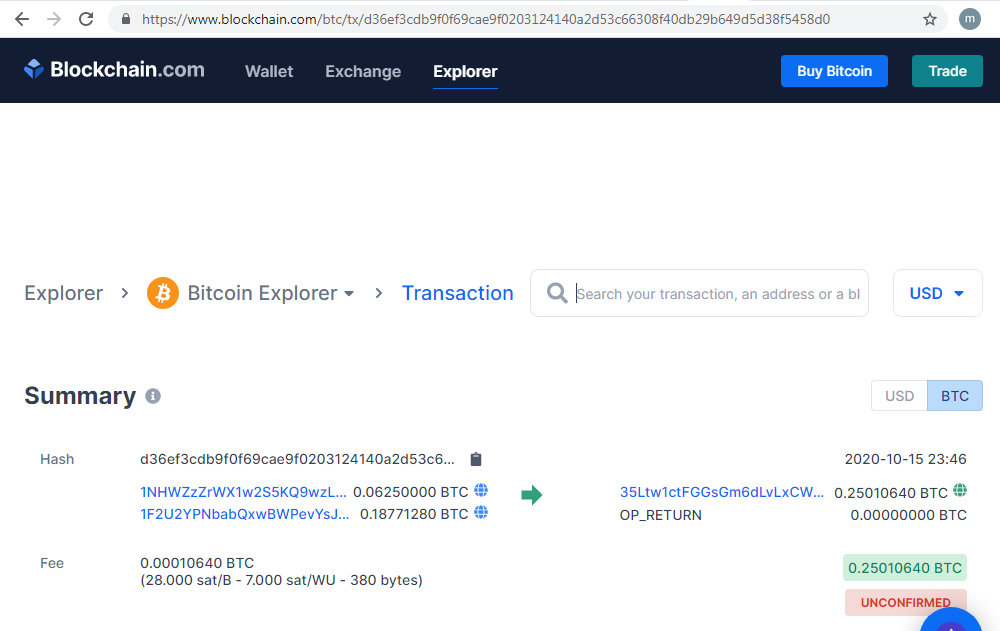The height and width of the screenshot is (631, 1000).
Task: Open the Exchange menu item
Action: pos(363,71)
